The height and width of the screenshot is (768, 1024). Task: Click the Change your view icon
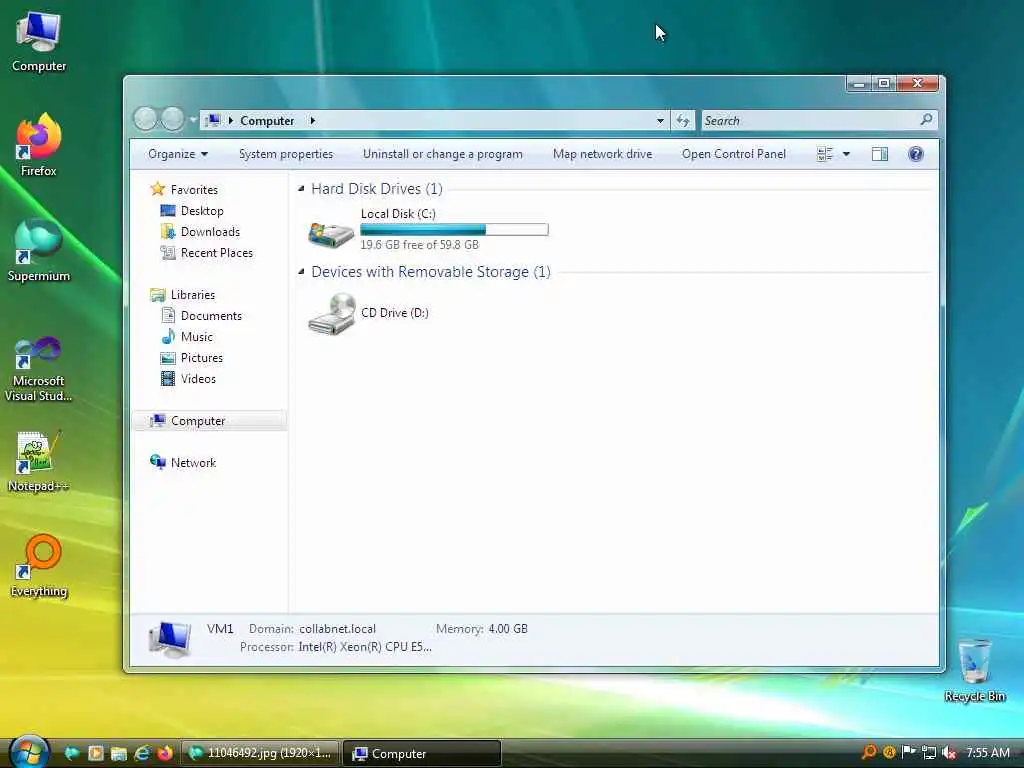(825, 154)
